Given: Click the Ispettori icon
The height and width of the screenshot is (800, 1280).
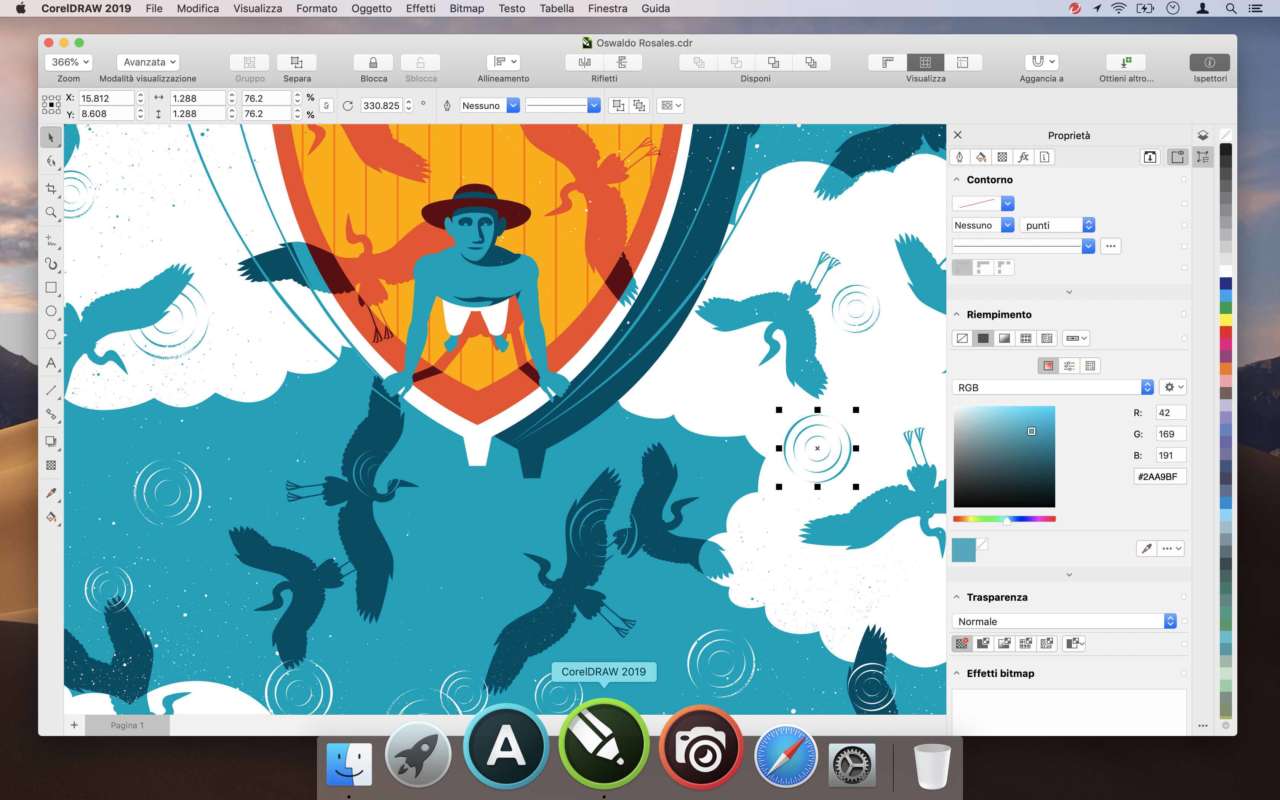Looking at the screenshot, I should pyautogui.click(x=1209, y=63).
